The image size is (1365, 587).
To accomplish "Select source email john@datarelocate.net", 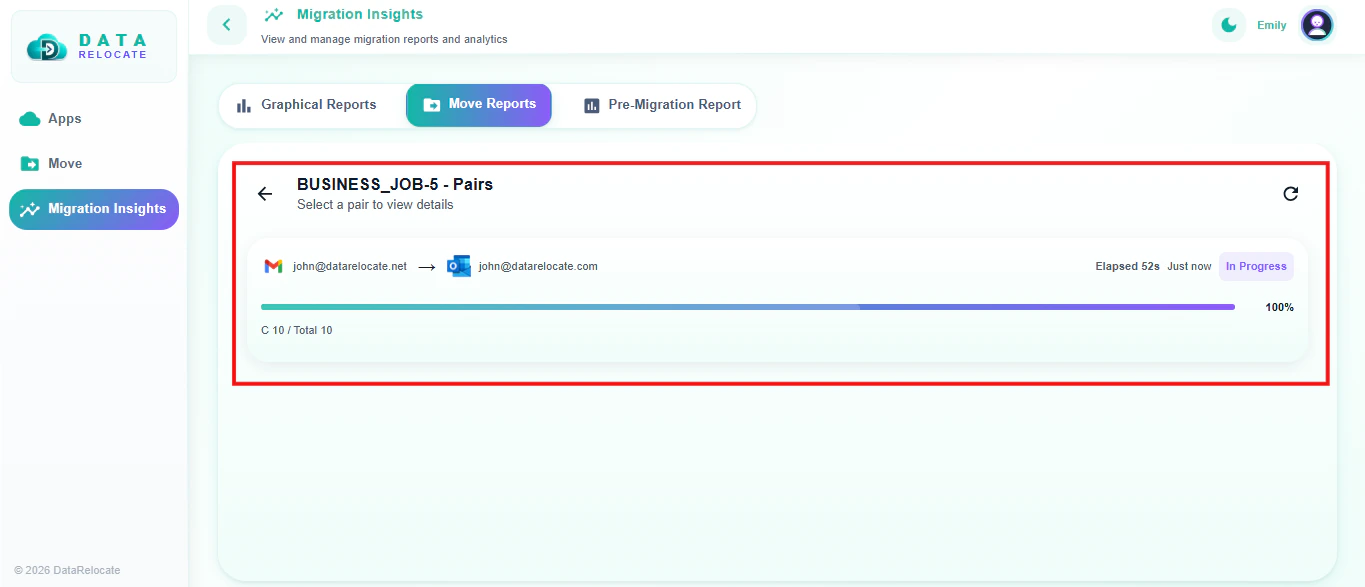I will (x=350, y=267).
